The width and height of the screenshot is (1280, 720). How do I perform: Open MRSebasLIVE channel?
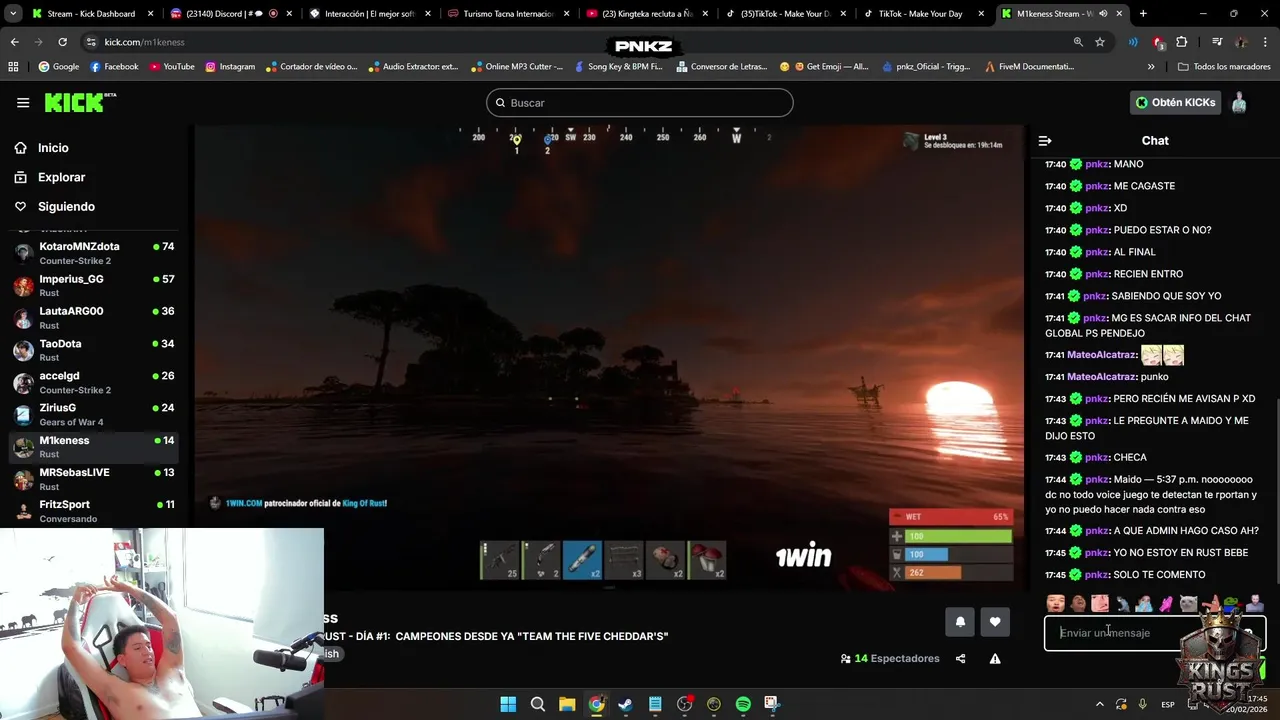pos(94,478)
